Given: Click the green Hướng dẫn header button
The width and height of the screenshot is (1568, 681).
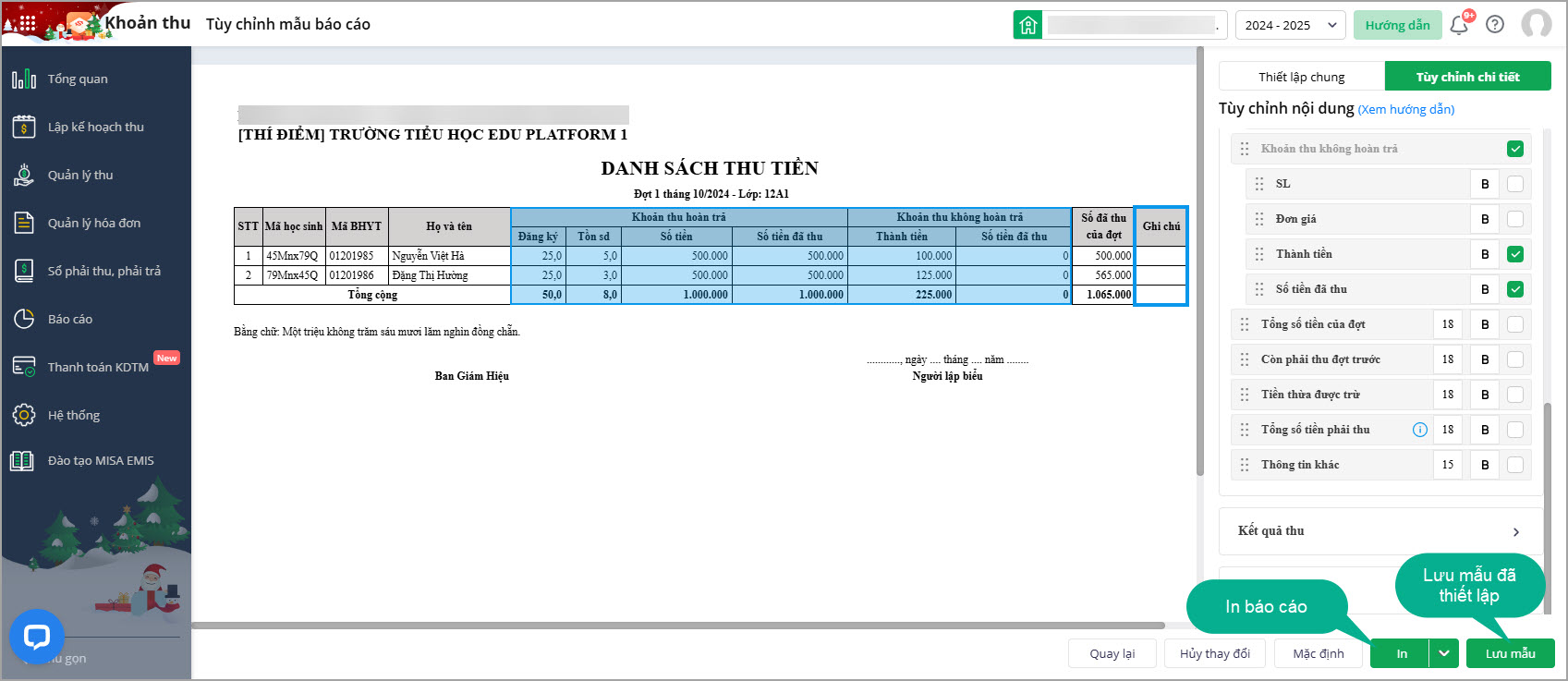Looking at the screenshot, I should (1397, 25).
